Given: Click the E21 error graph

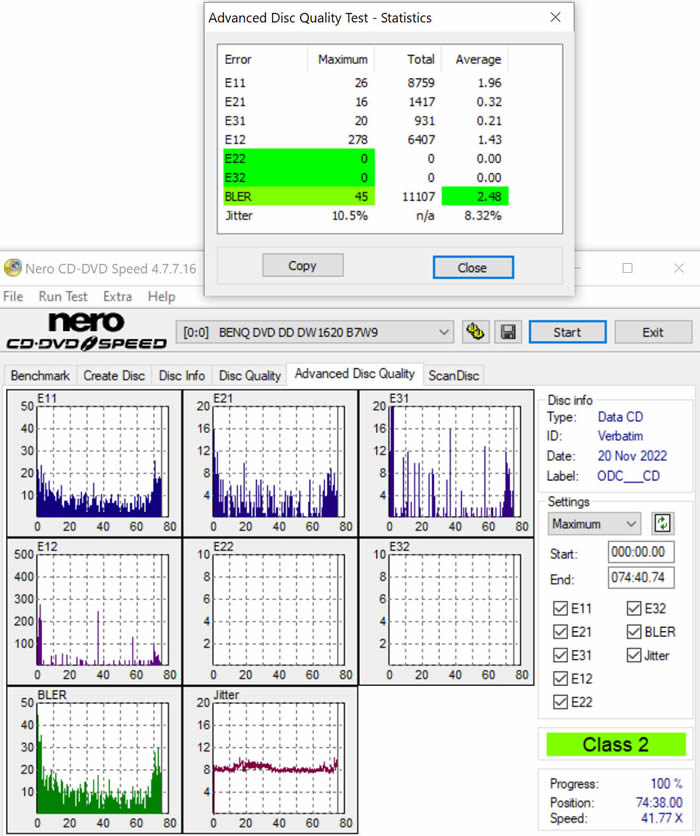Looking at the screenshot, I should 270,463.
